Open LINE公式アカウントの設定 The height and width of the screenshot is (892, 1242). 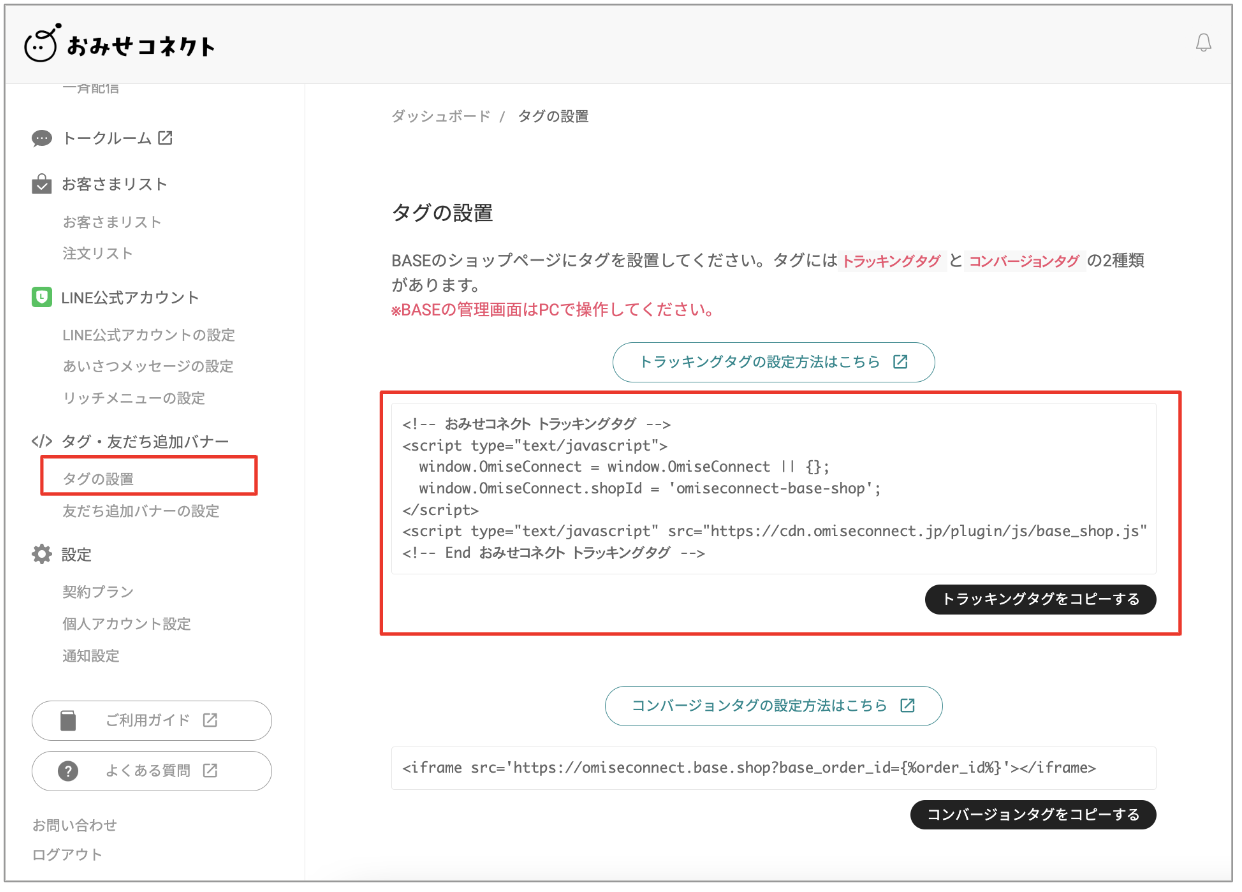coord(149,335)
